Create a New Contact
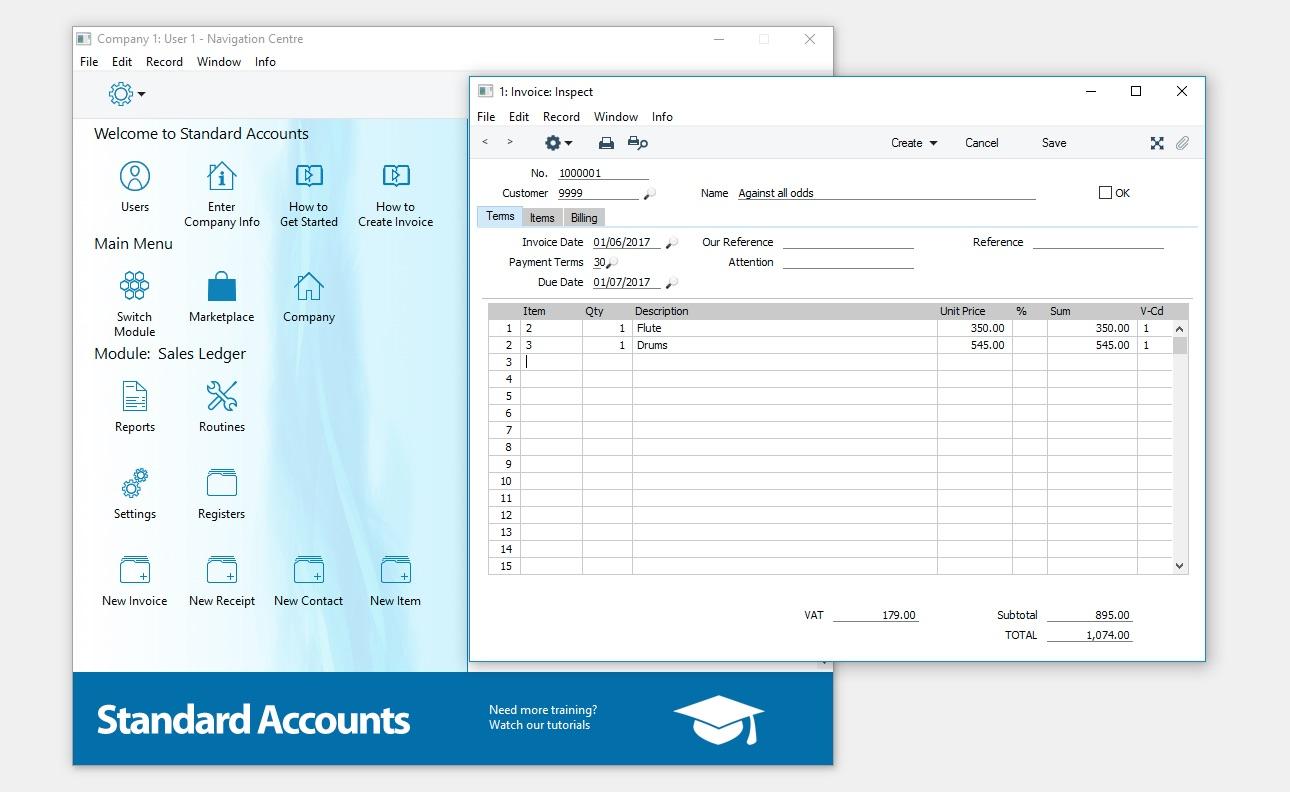The image size is (1290, 792). (x=309, y=571)
